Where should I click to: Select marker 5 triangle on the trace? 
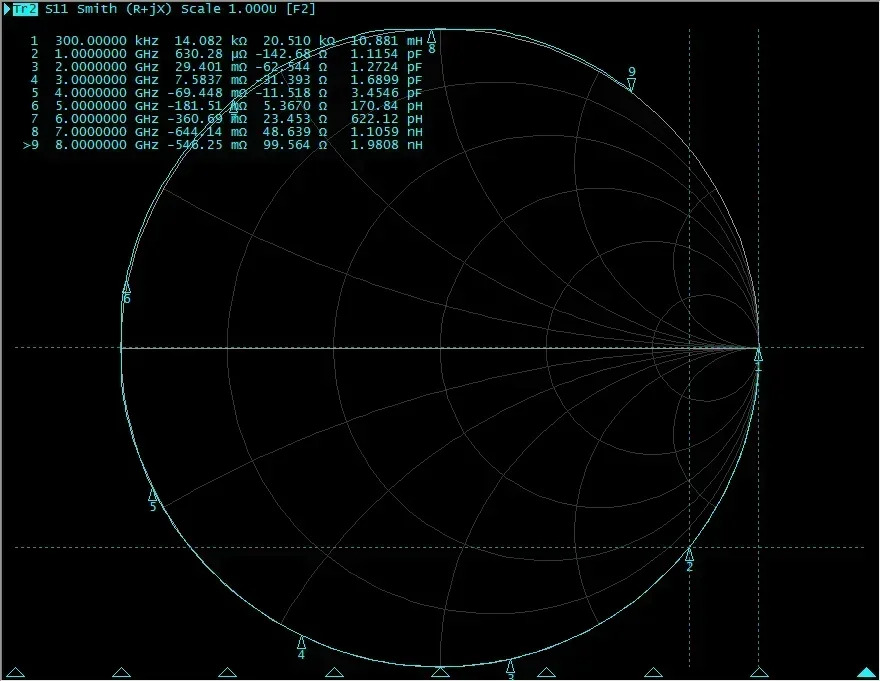coord(152,495)
